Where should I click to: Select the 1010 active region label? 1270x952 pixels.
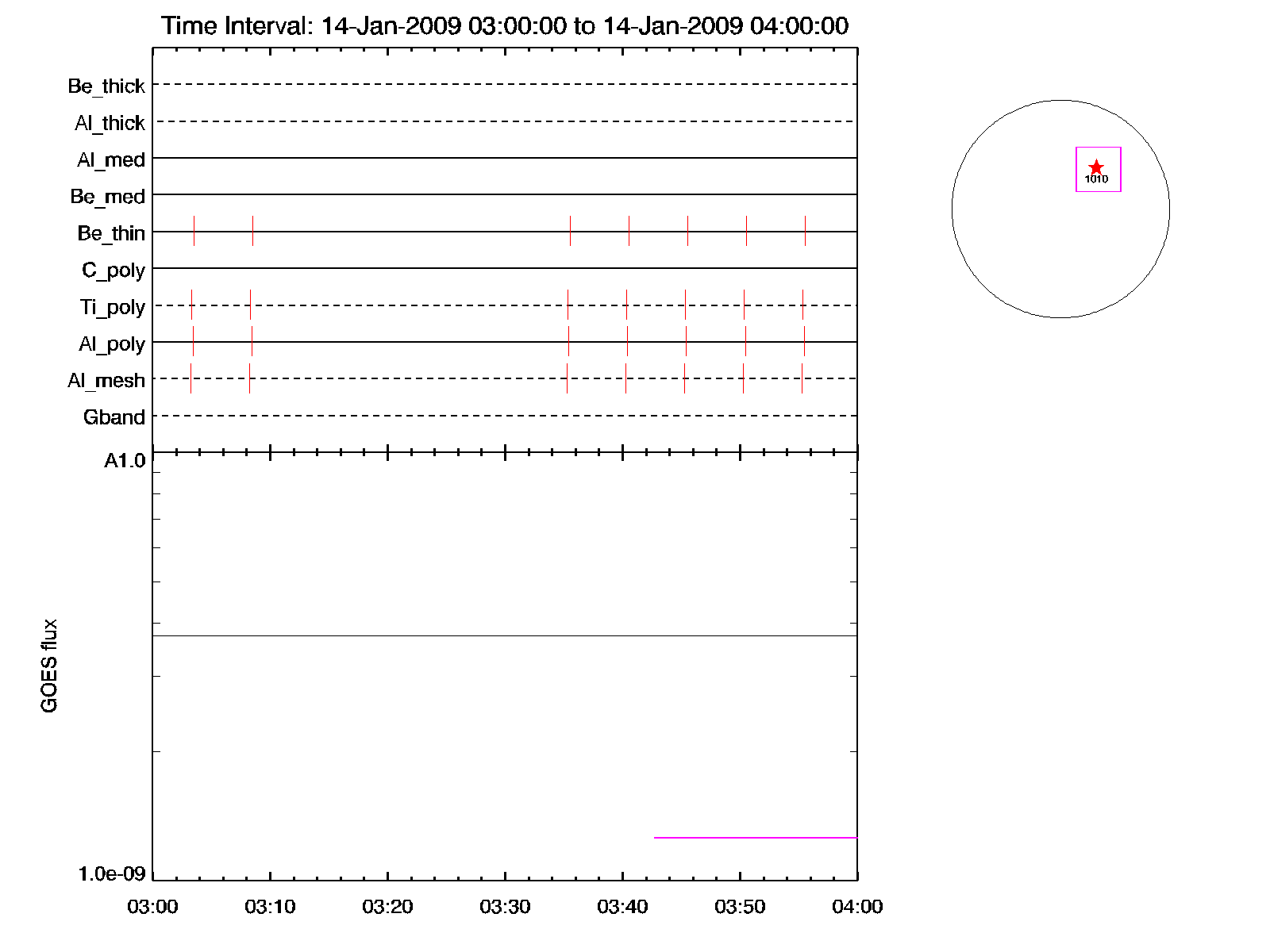point(1096,179)
